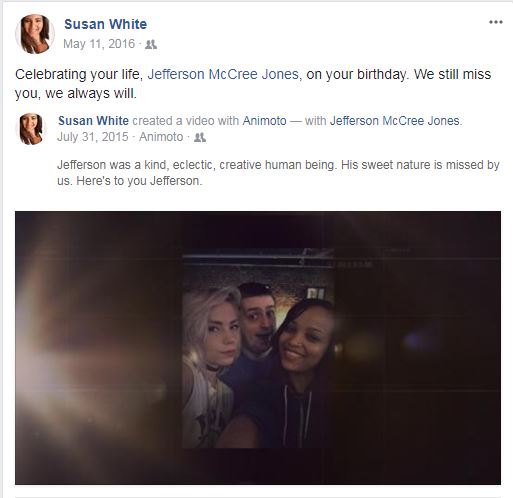Click 'Celebrating your life' post text
The image size is (513, 498).
(x=79, y=74)
